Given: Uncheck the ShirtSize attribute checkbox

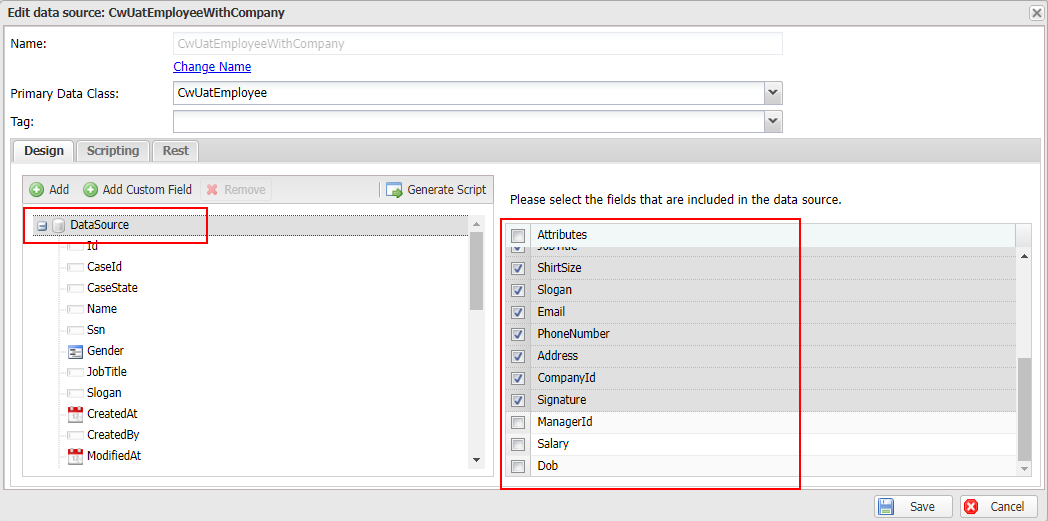Looking at the screenshot, I should (518, 268).
